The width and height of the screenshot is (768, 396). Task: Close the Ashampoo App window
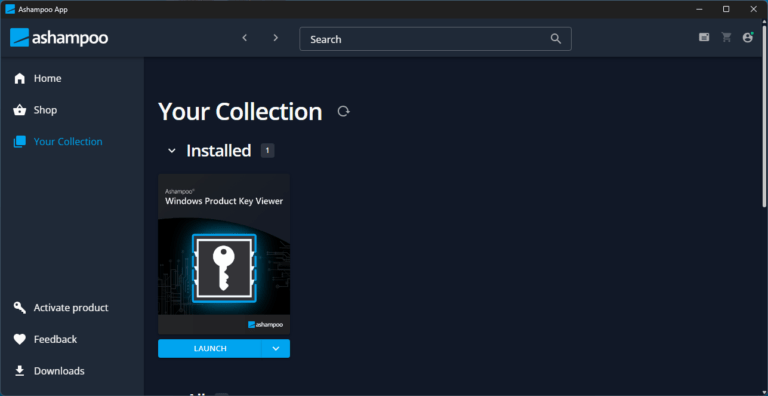pyautogui.click(x=753, y=9)
